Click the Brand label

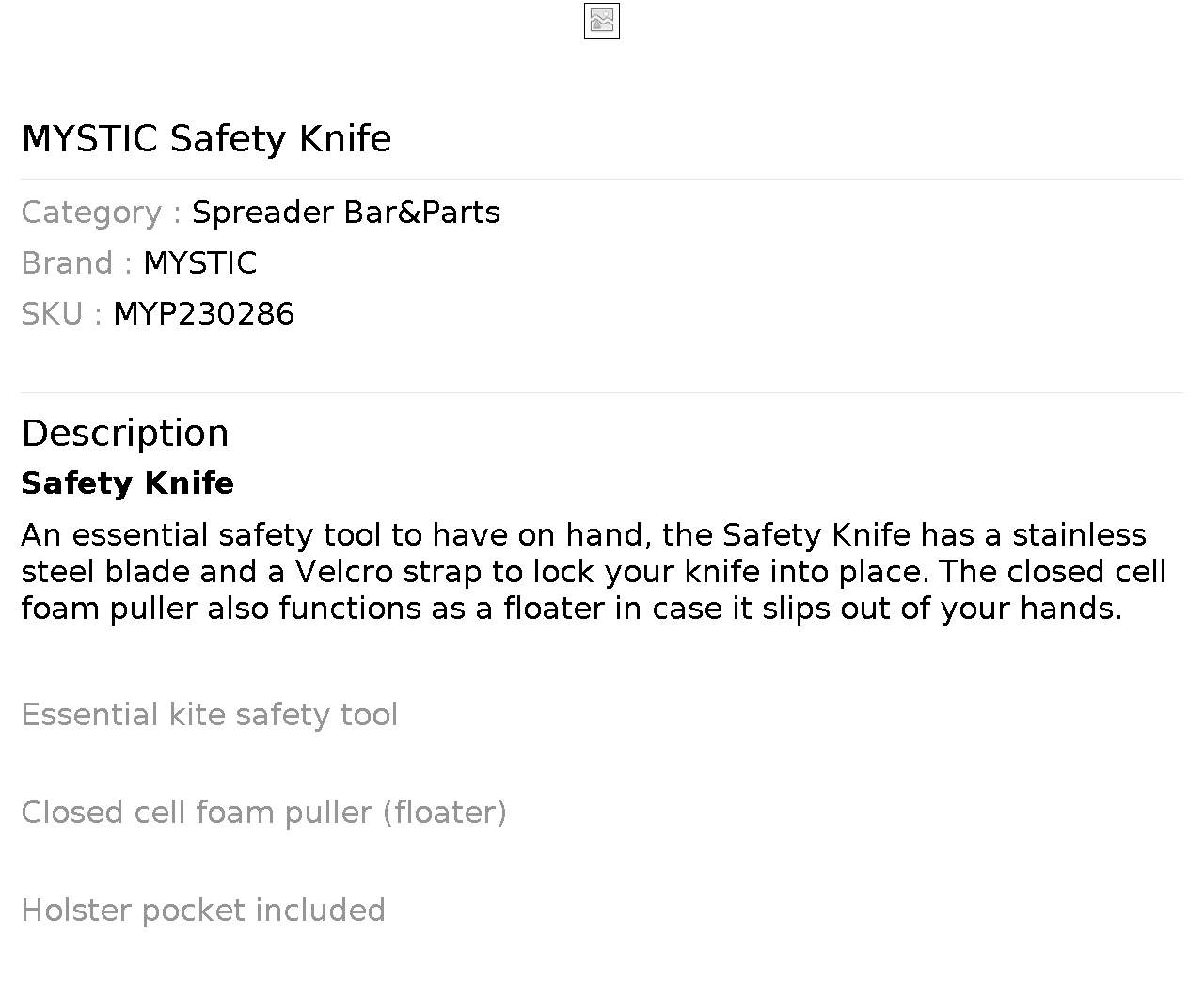click(67, 263)
